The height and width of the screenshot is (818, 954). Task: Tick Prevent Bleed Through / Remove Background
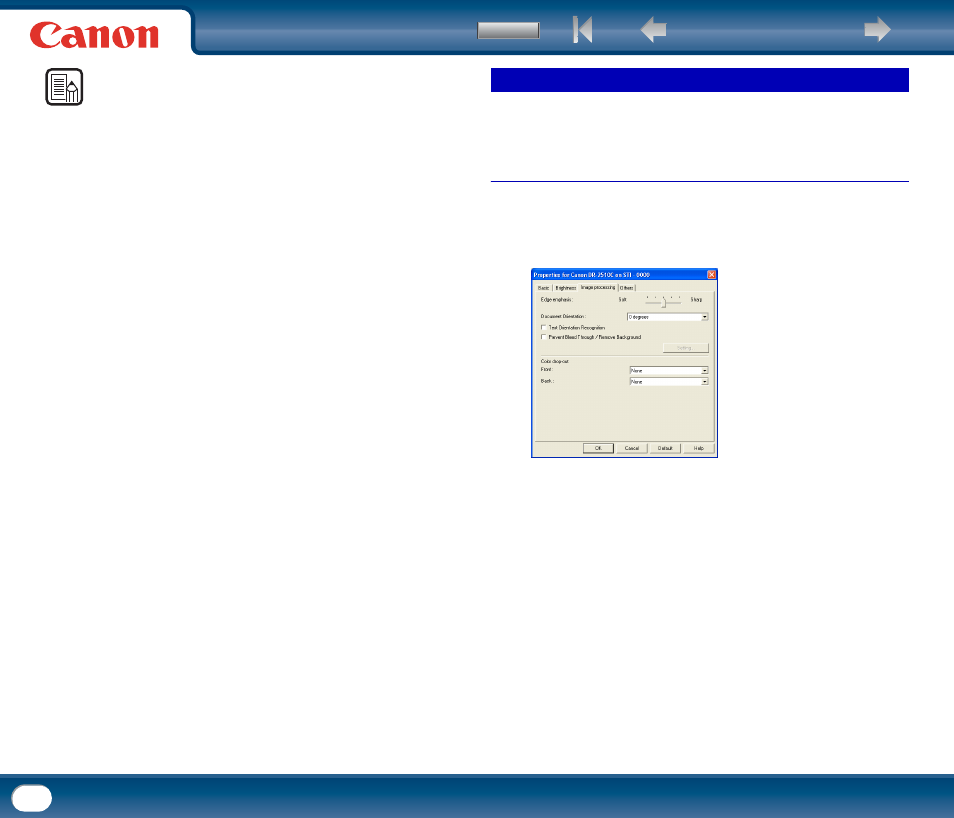coord(543,337)
